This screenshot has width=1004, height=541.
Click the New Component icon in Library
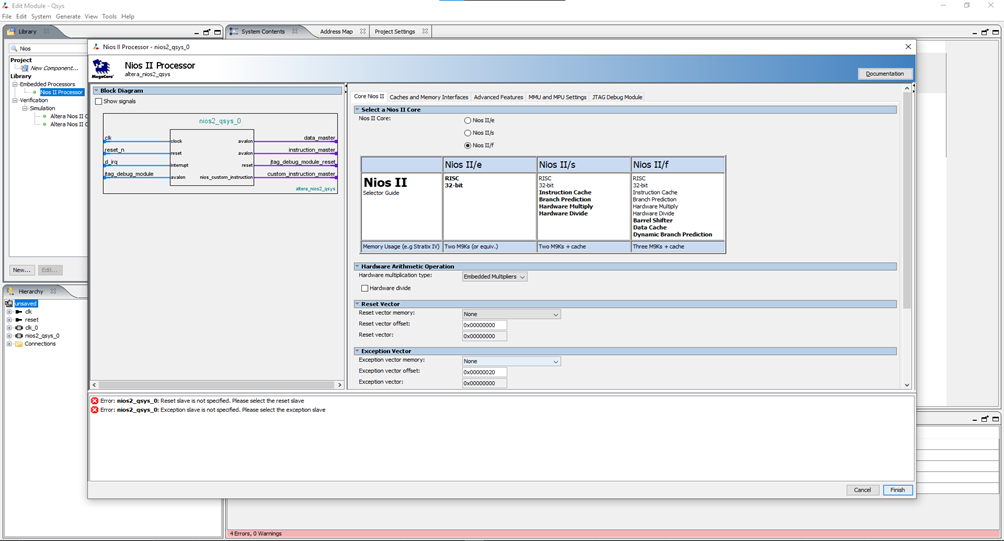click(25, 68)
